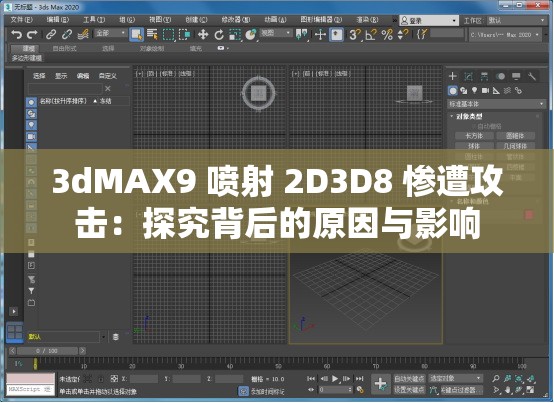Open the Utilities panel (wrench icon)
554x403 pixels.
(532, 76)
